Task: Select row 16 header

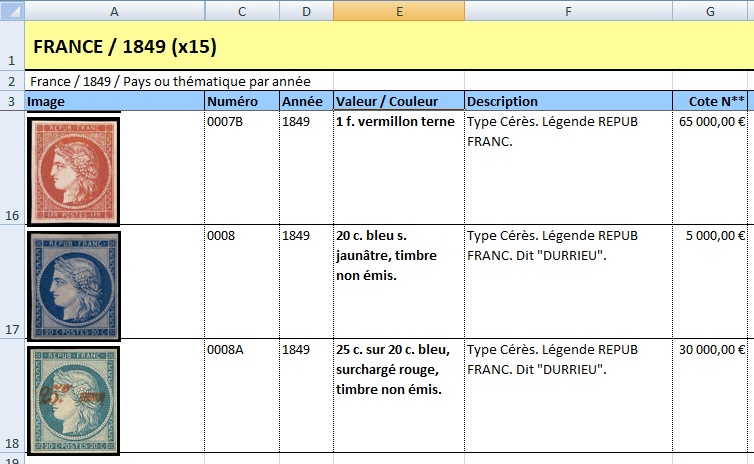Action: coord(12,168)
